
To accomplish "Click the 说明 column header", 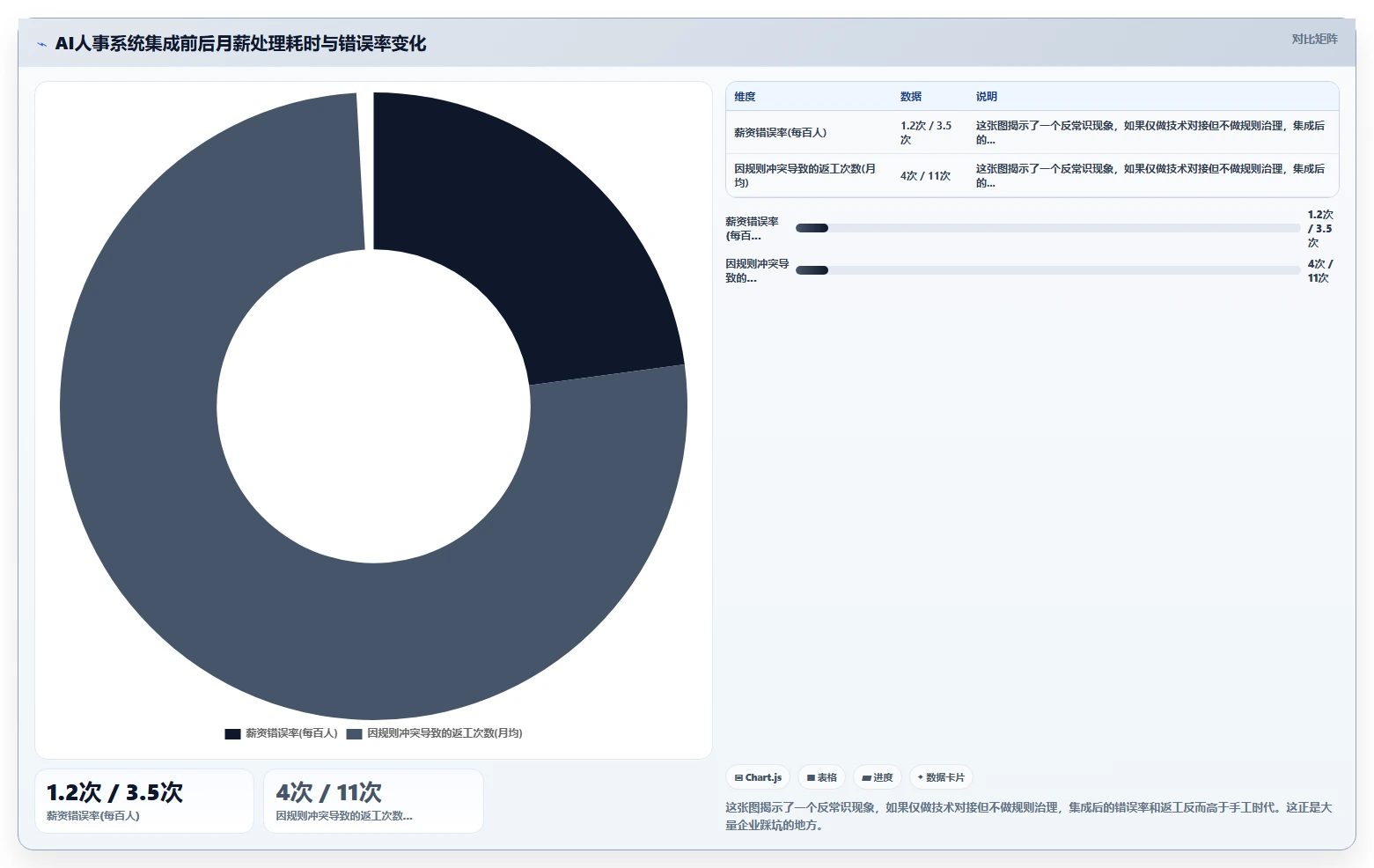I will click(x=986, y=97).
